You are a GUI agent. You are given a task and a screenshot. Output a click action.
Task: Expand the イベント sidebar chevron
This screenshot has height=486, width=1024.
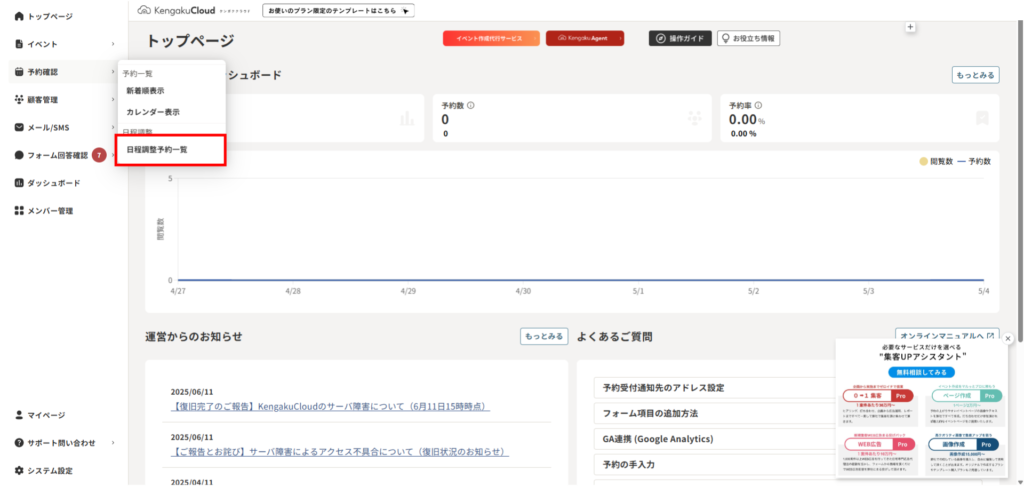(113, 44)
